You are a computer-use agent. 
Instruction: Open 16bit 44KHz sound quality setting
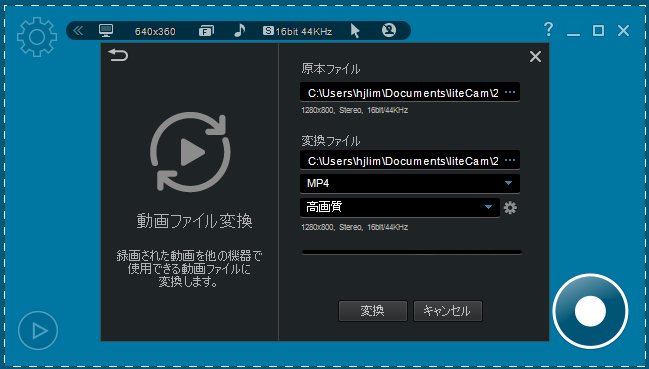click(298, 31)
